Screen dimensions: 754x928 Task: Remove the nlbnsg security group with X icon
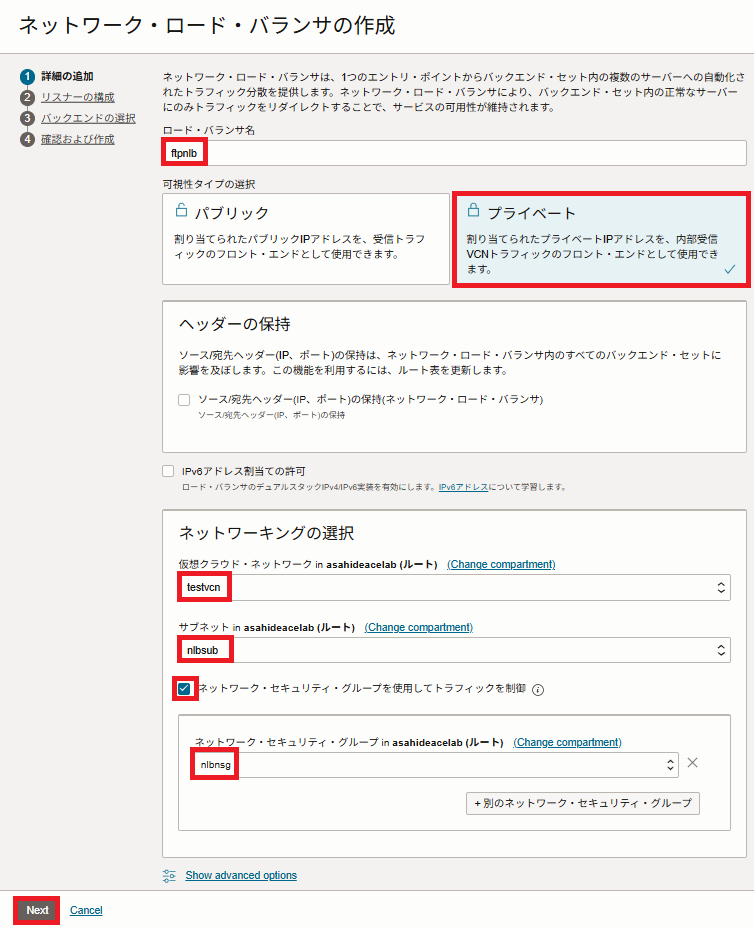[x=692, y=763]
